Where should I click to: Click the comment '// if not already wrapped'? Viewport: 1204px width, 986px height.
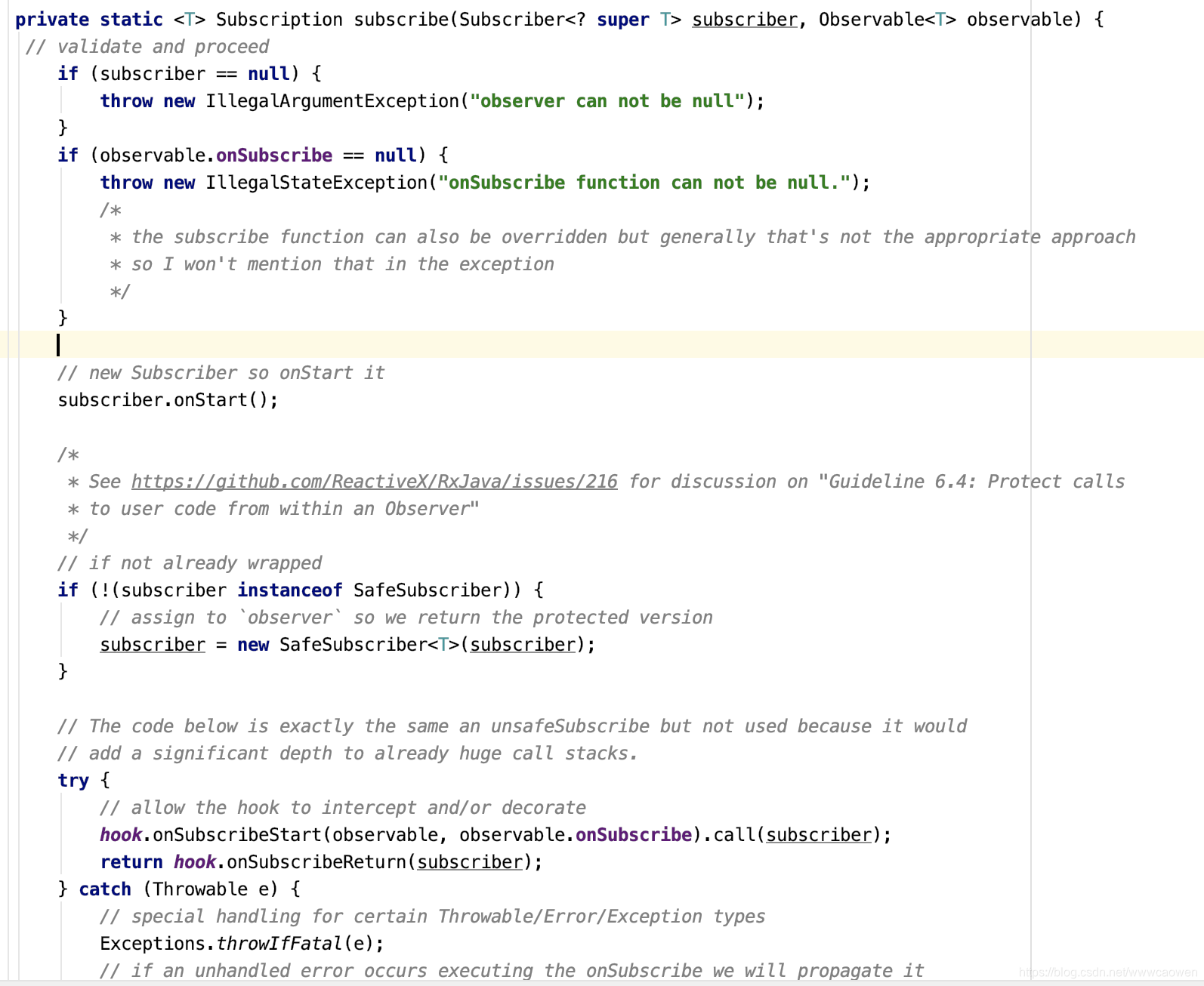(190, 563)
